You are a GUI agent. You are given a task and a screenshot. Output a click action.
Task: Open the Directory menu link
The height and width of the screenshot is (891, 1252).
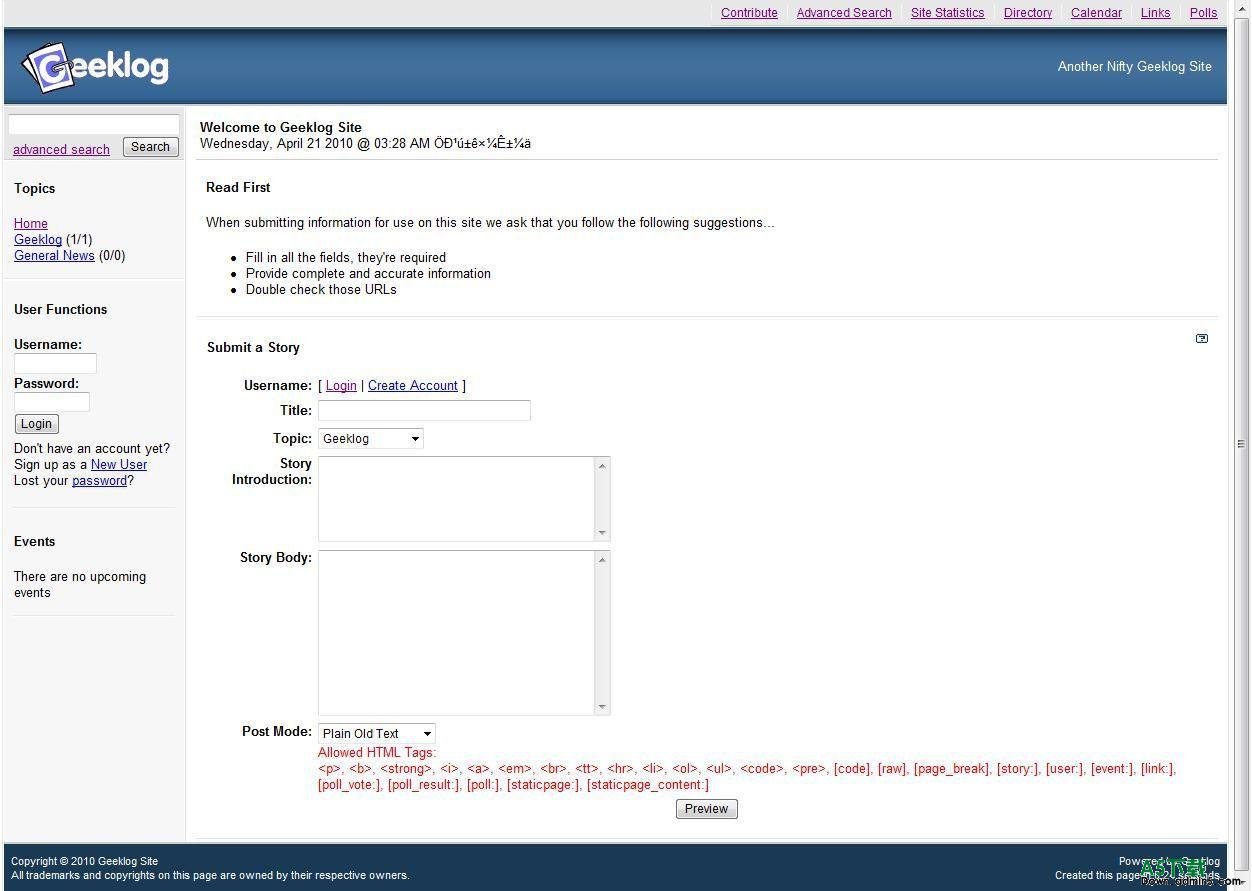(1028, 13)
